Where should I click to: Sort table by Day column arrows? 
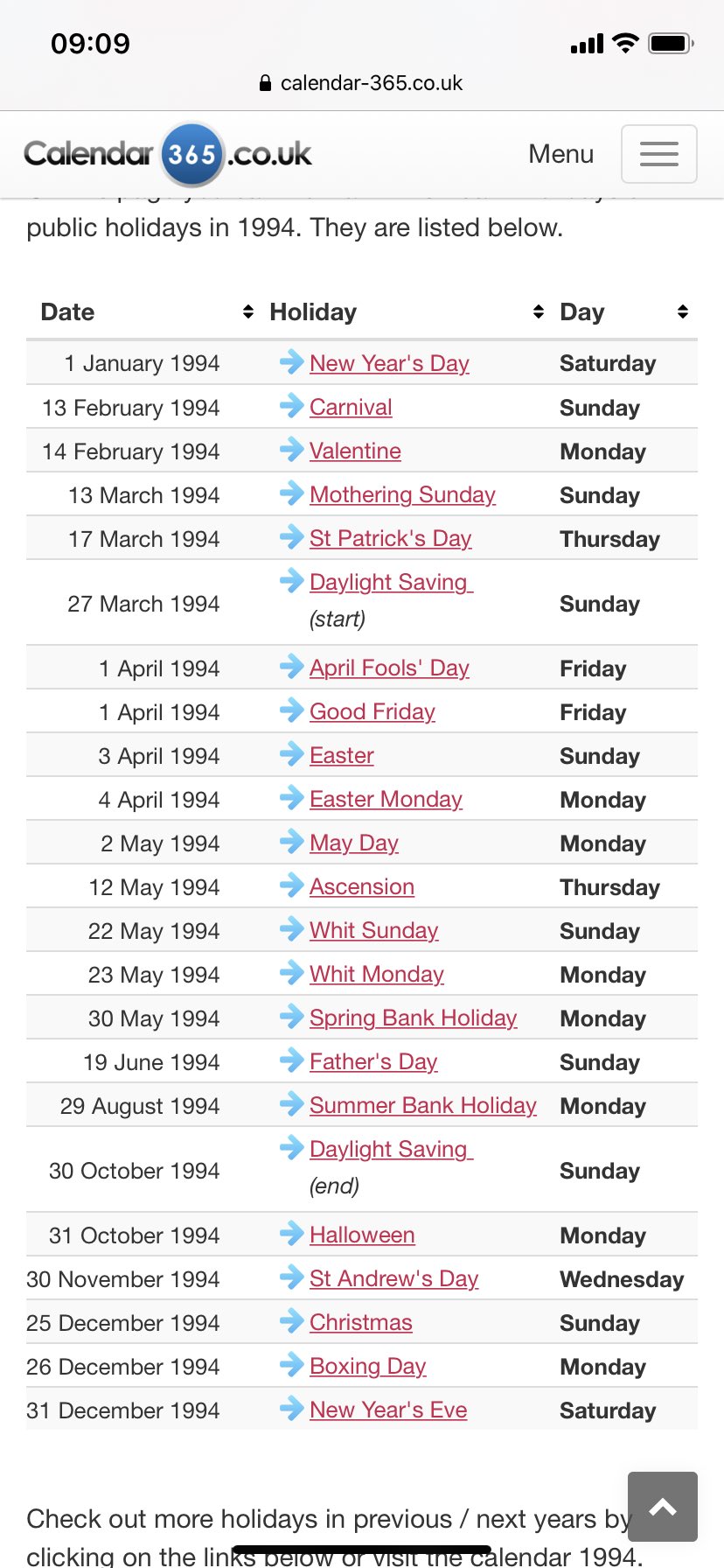point(683,311)
